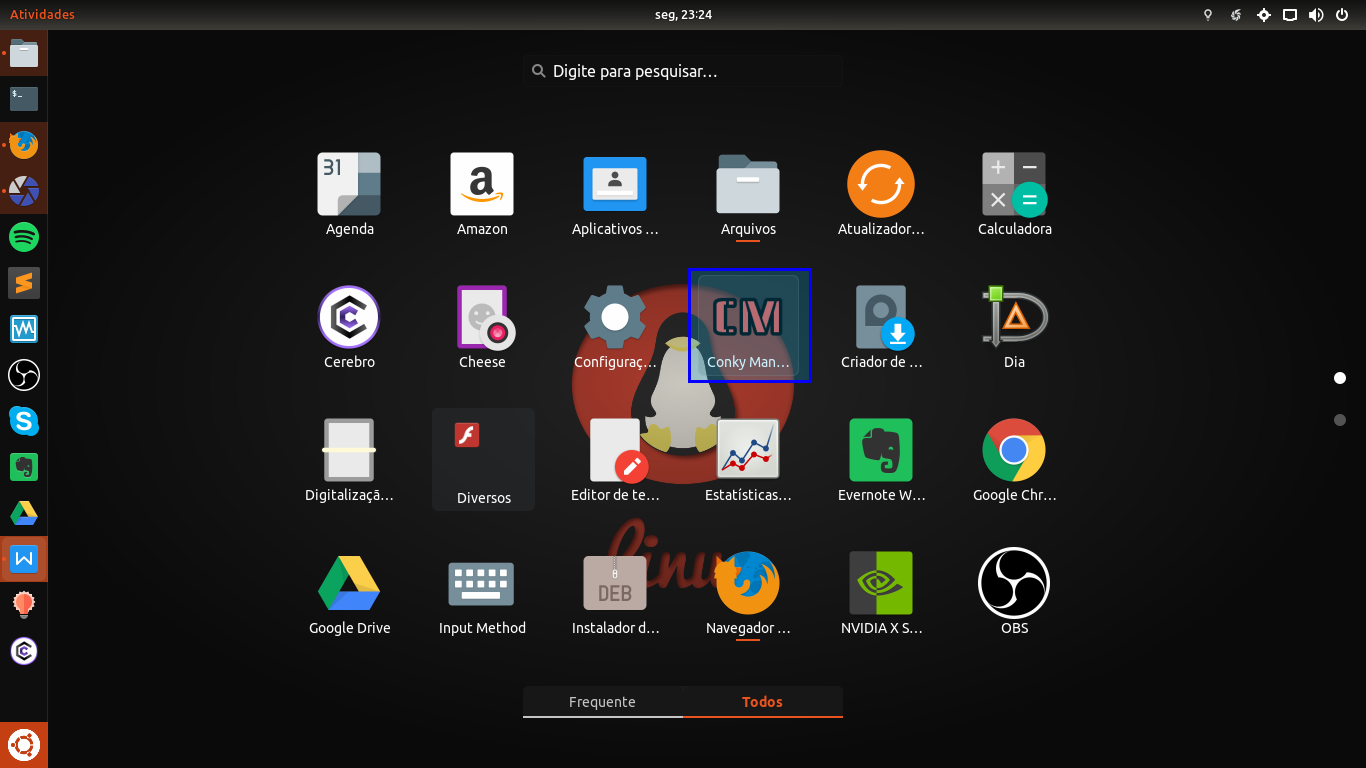1366x768 pixels.
Task: Open Sublime Text from the dock
Action: [24, 283]
